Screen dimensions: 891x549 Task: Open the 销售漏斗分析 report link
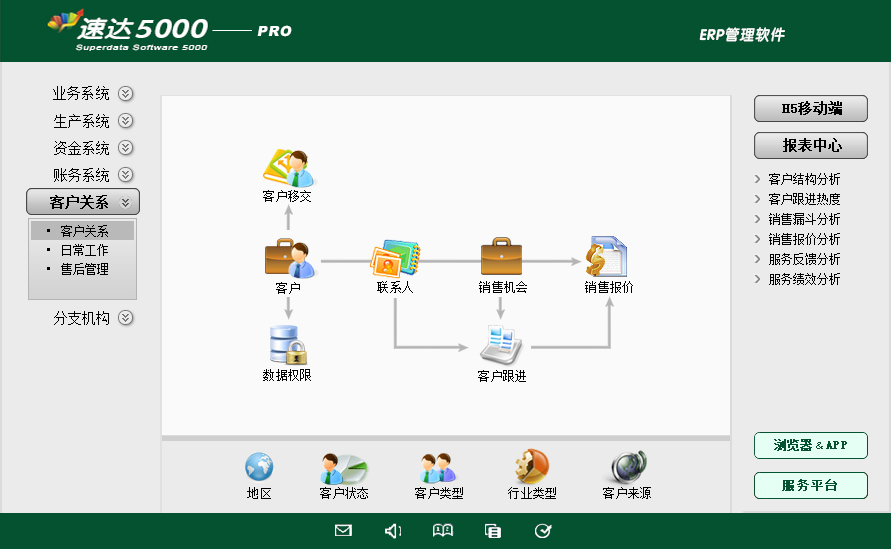pyautogui.click(x=804, y=219)
